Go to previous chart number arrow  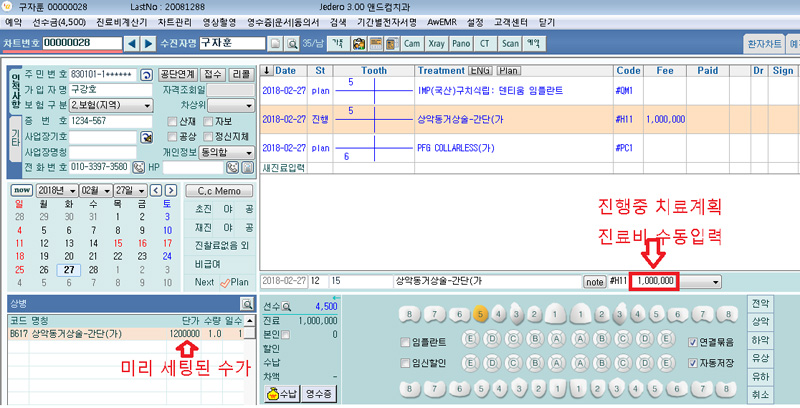(133, 43)
